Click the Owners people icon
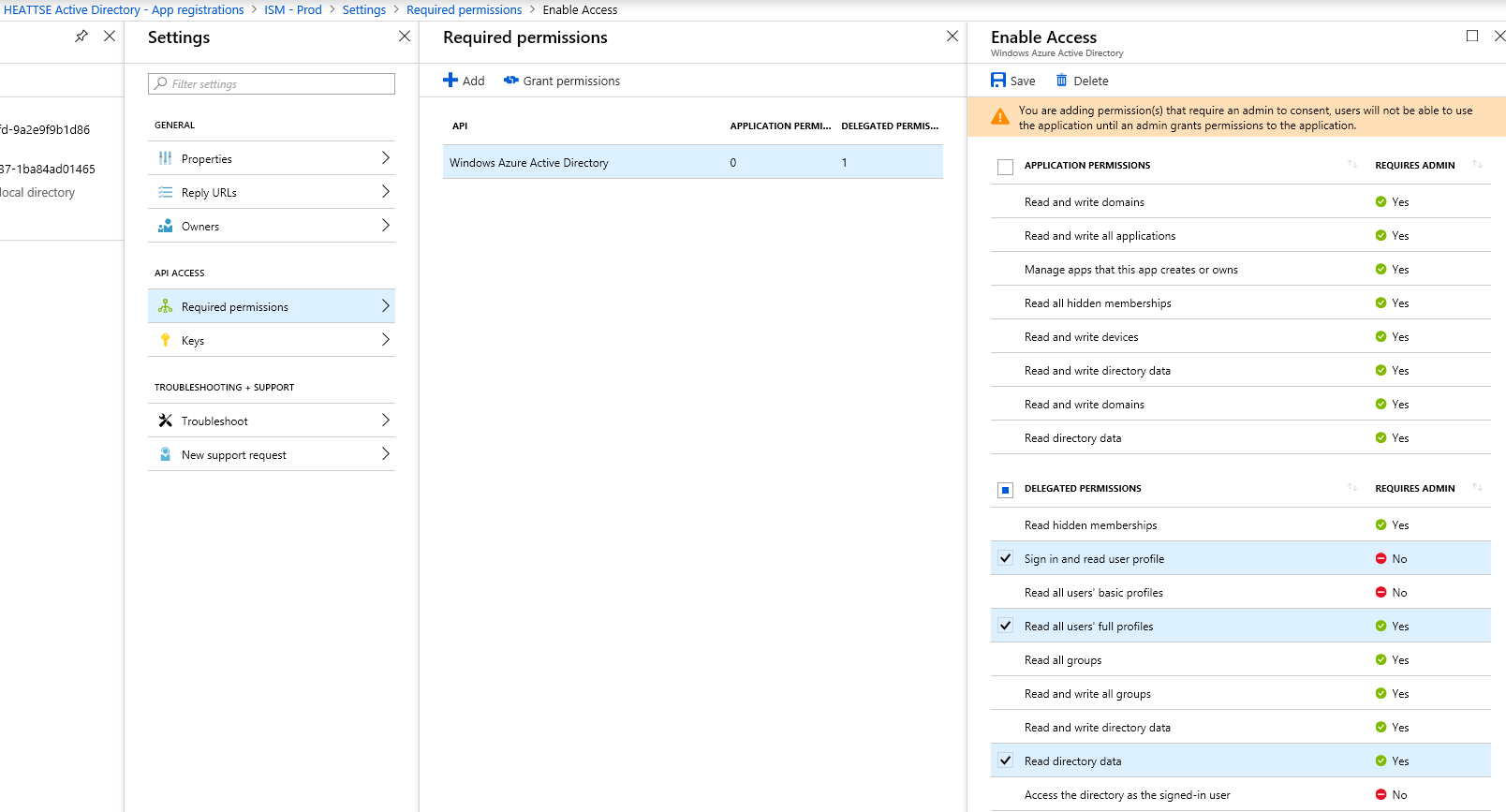This screenshot has height=812, width=1506. 166,226
